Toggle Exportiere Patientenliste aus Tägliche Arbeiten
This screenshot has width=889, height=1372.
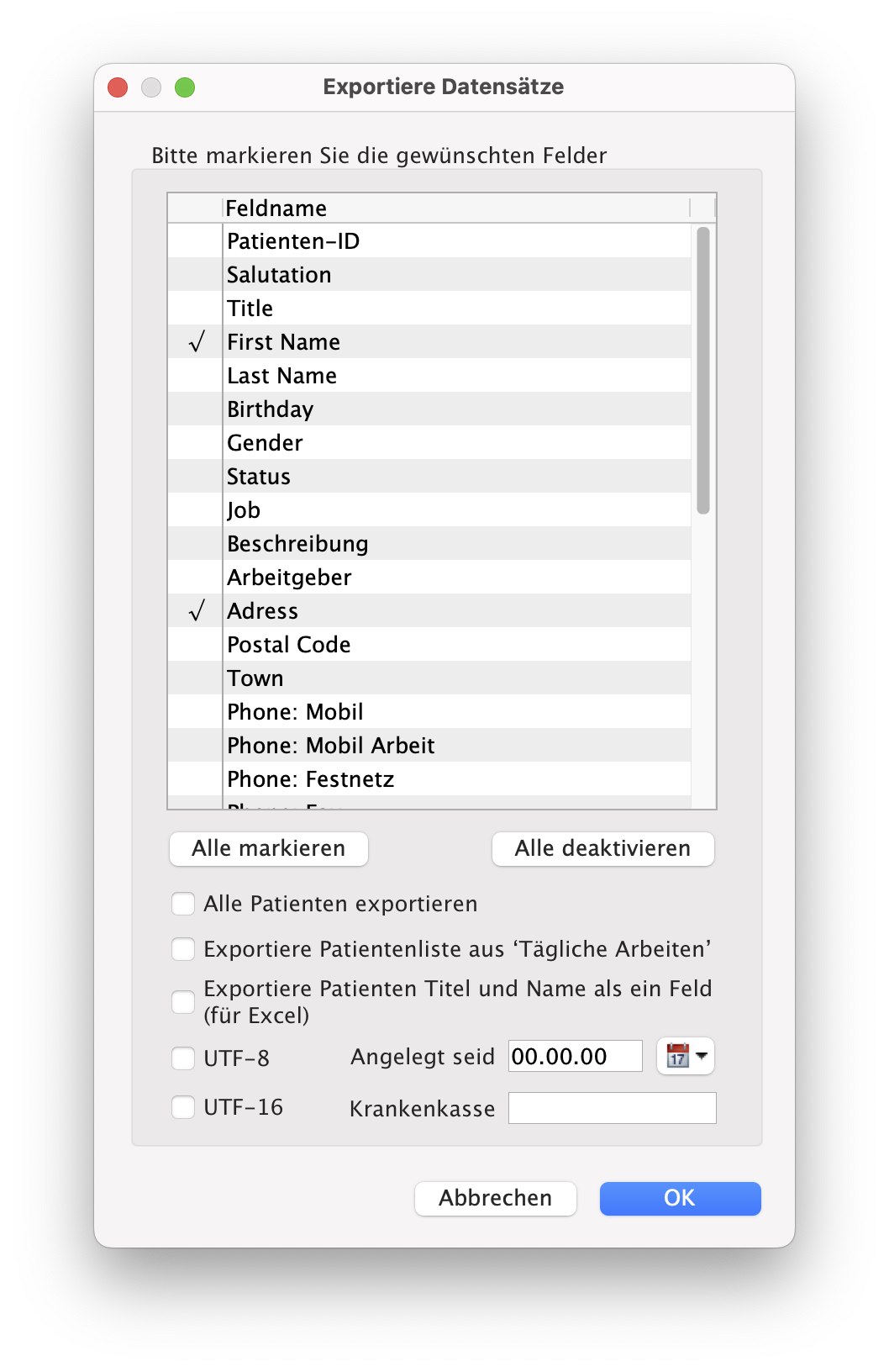[x=183, y=949]
